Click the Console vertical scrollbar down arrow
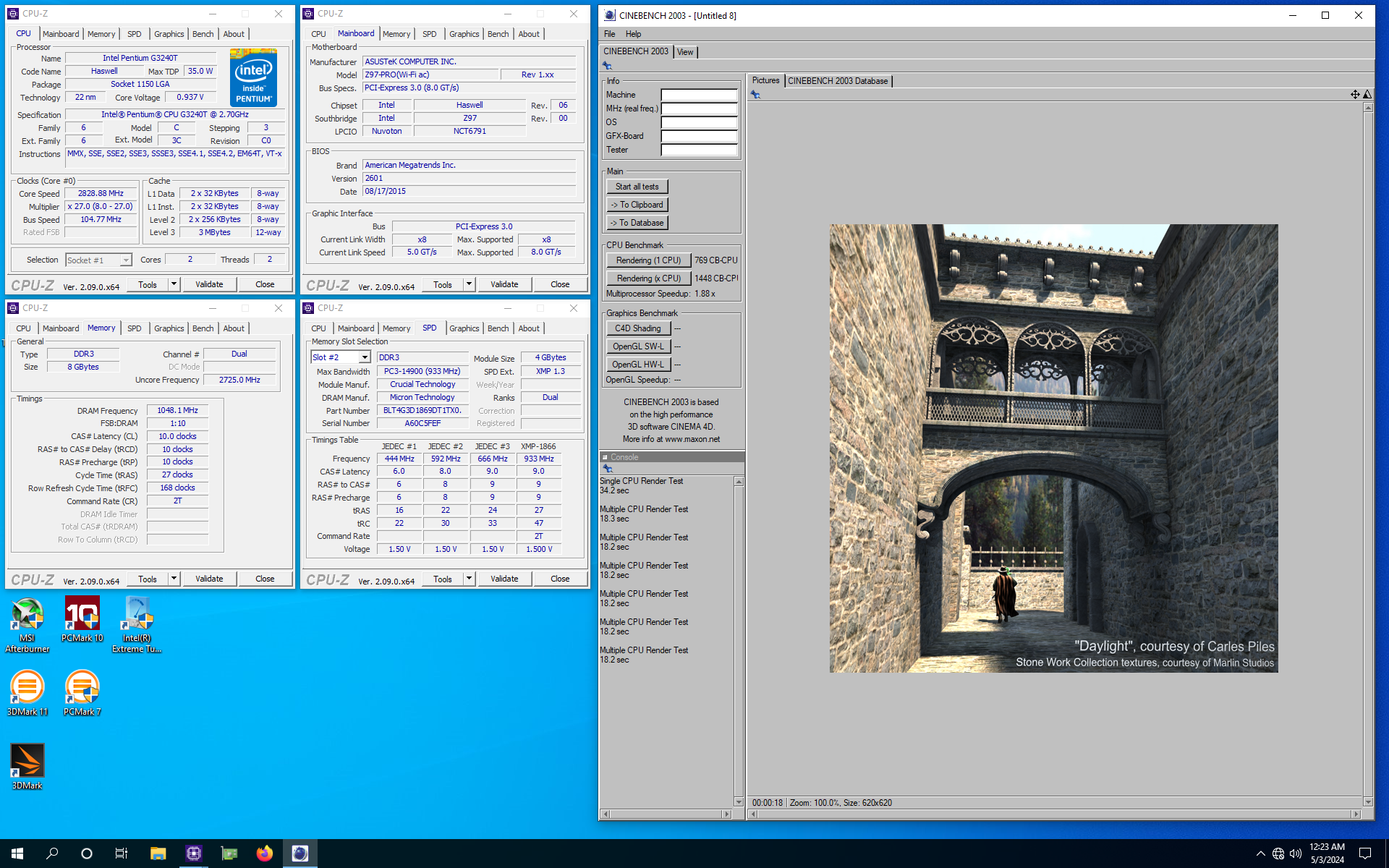This screenshot has height=868, width=1389. click(x=739, y=801)
